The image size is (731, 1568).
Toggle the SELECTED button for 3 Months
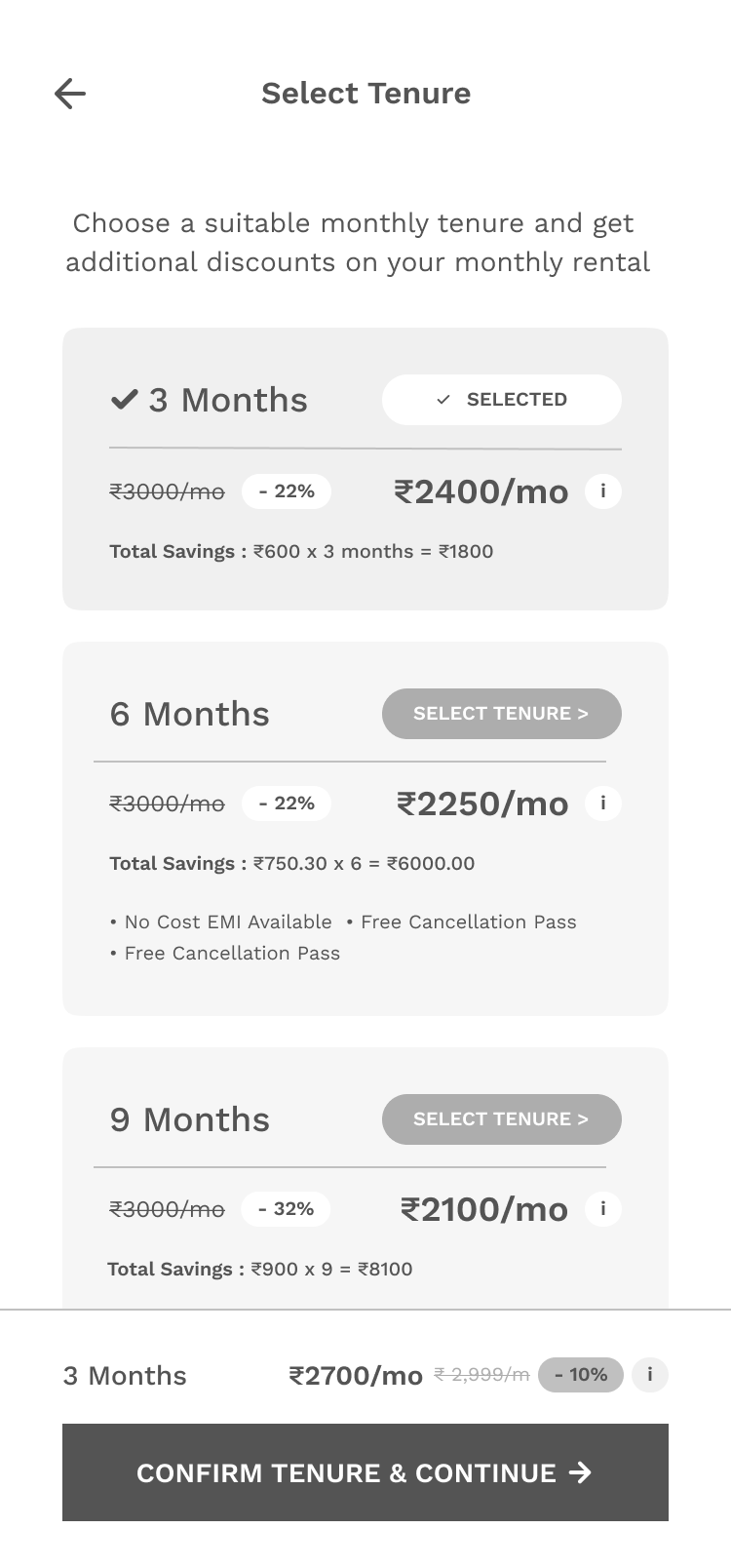coord(501,400)
